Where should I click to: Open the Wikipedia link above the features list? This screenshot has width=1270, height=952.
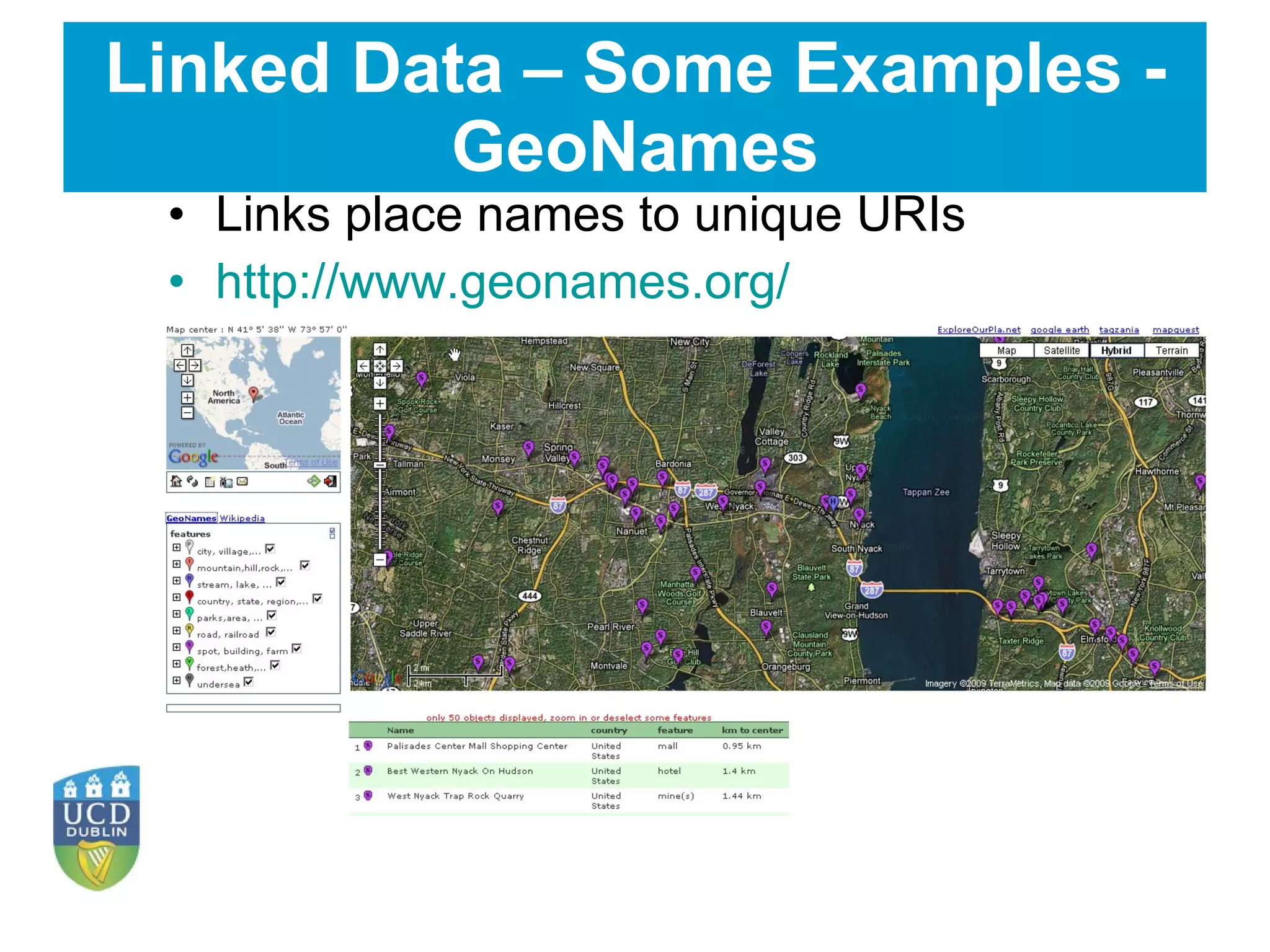(242, 518)
